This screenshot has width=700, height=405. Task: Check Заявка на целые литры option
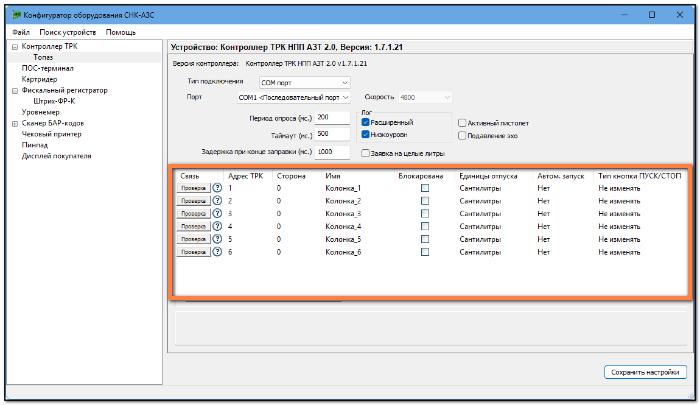click(x=365, y=153)
